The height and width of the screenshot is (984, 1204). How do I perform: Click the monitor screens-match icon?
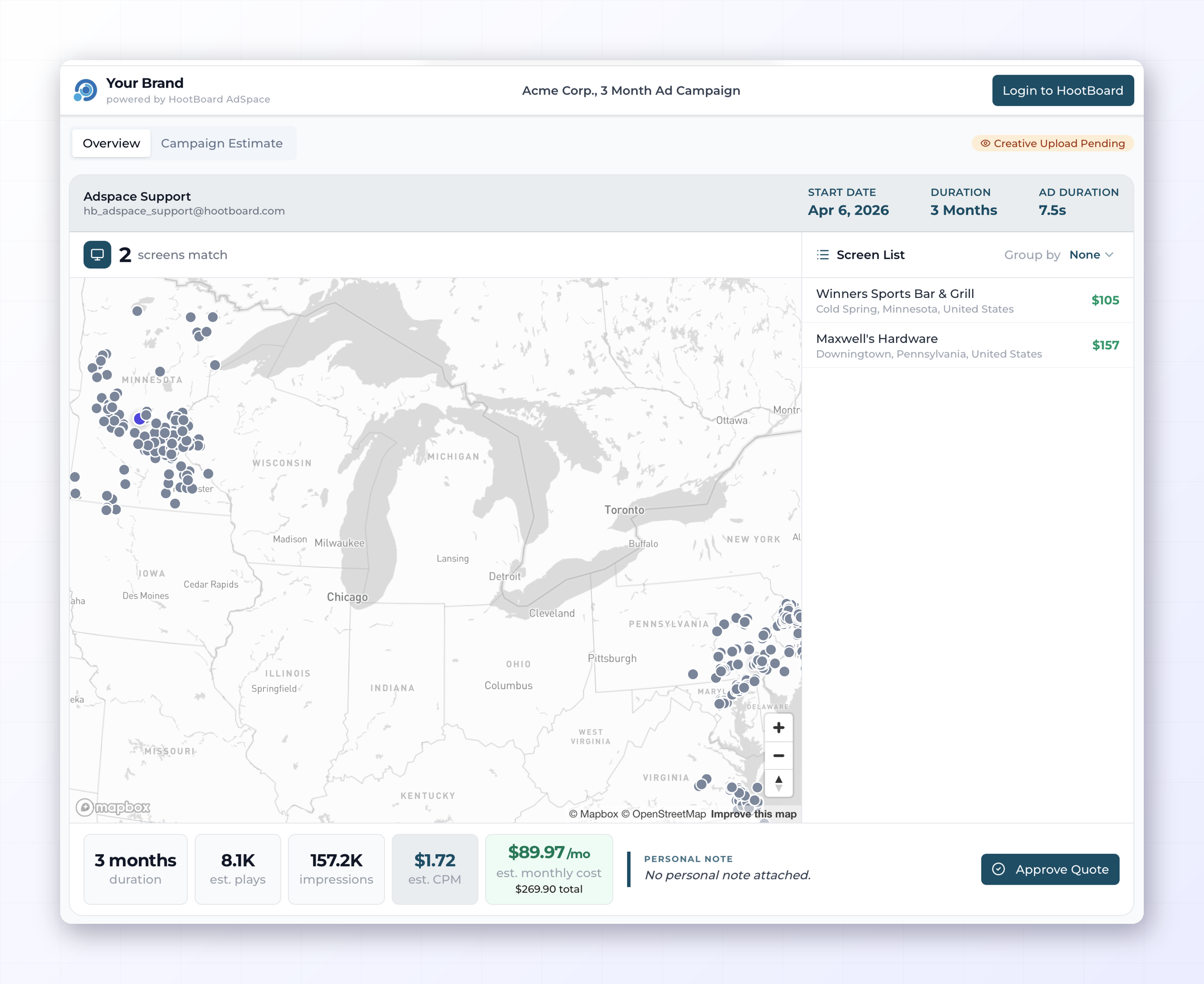97,254
